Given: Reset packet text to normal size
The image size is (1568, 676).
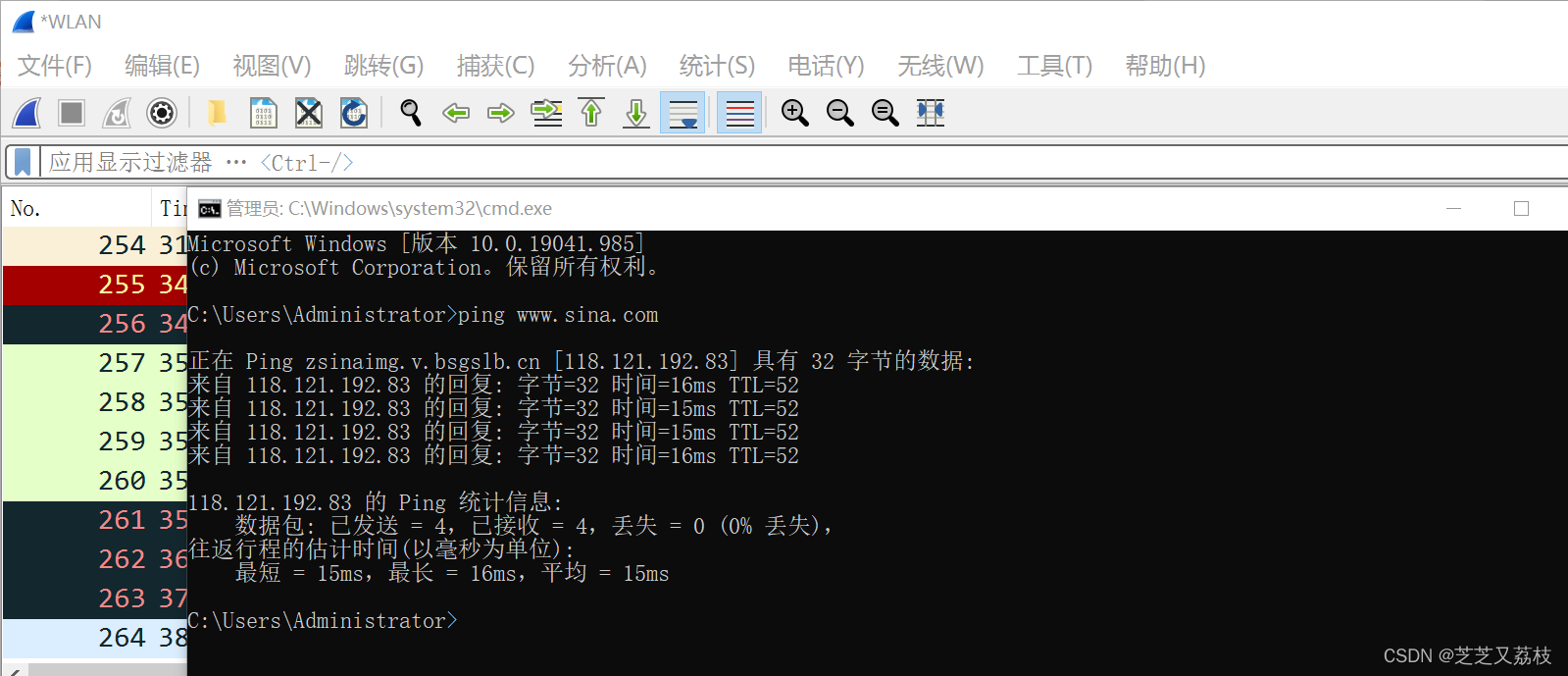Looking at the screenshot, I should pyautogui.click(x=885, y=113).
